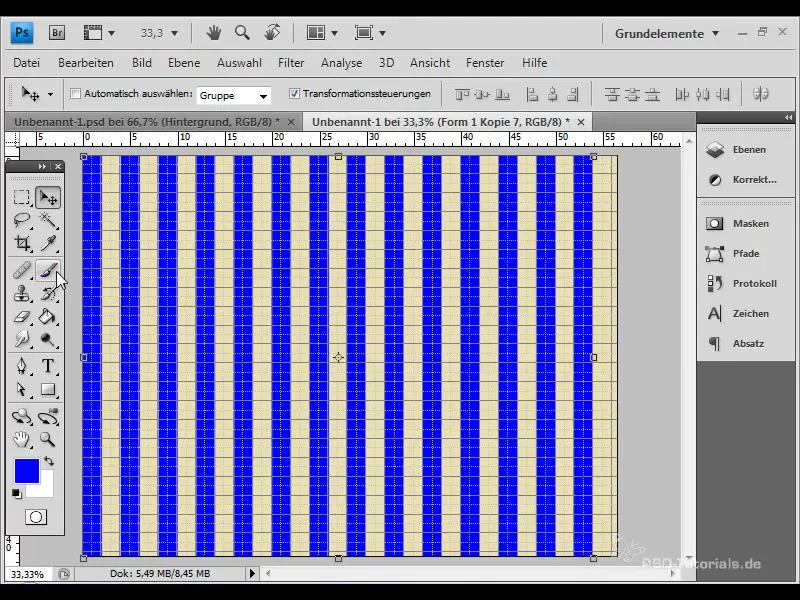Screen dimensions: 800x600
Task: Click the Zoom tool in application bar
Action: click(x=242, y=33)
